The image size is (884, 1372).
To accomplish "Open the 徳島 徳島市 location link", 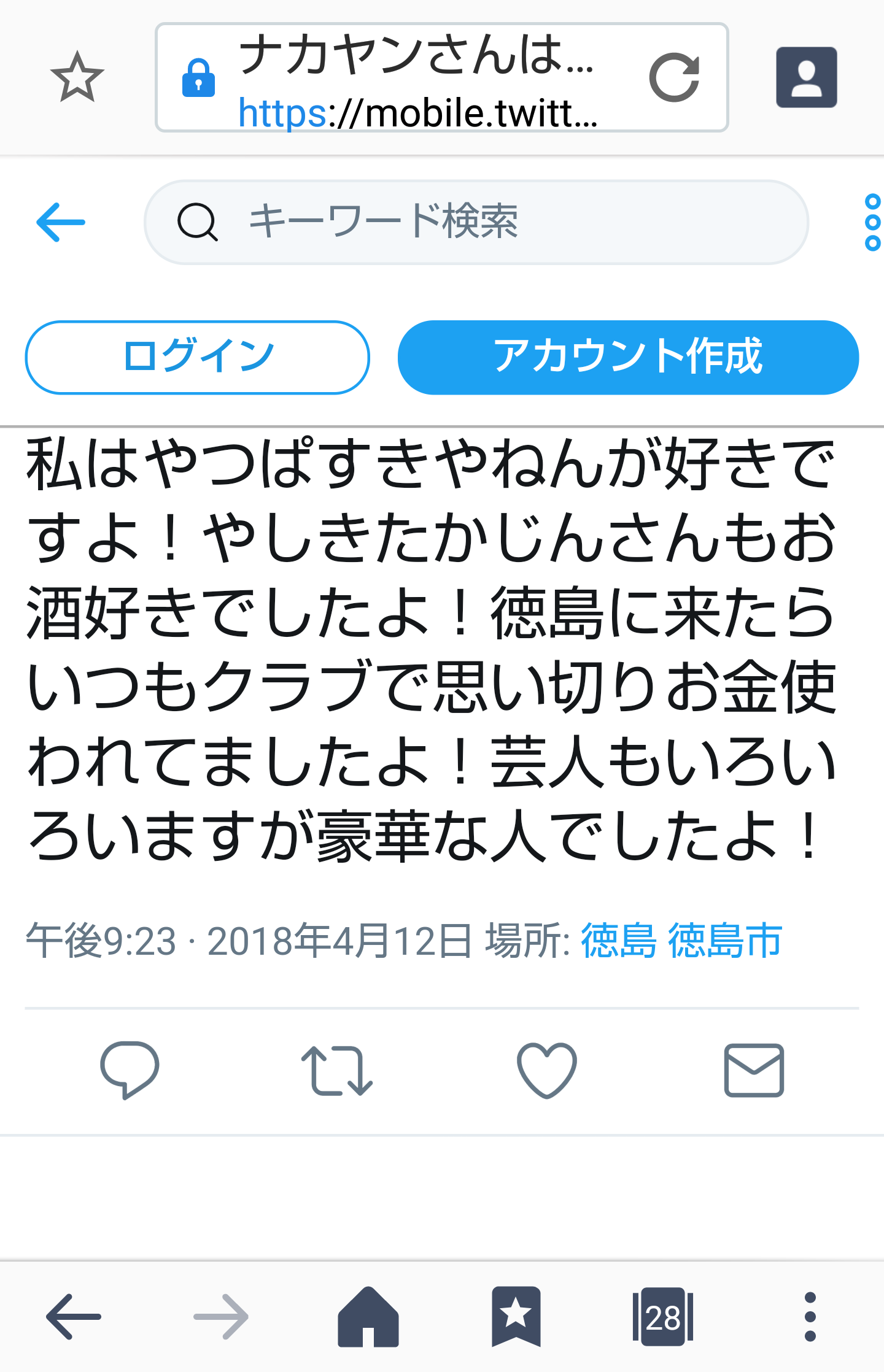I will pos(681,941).
